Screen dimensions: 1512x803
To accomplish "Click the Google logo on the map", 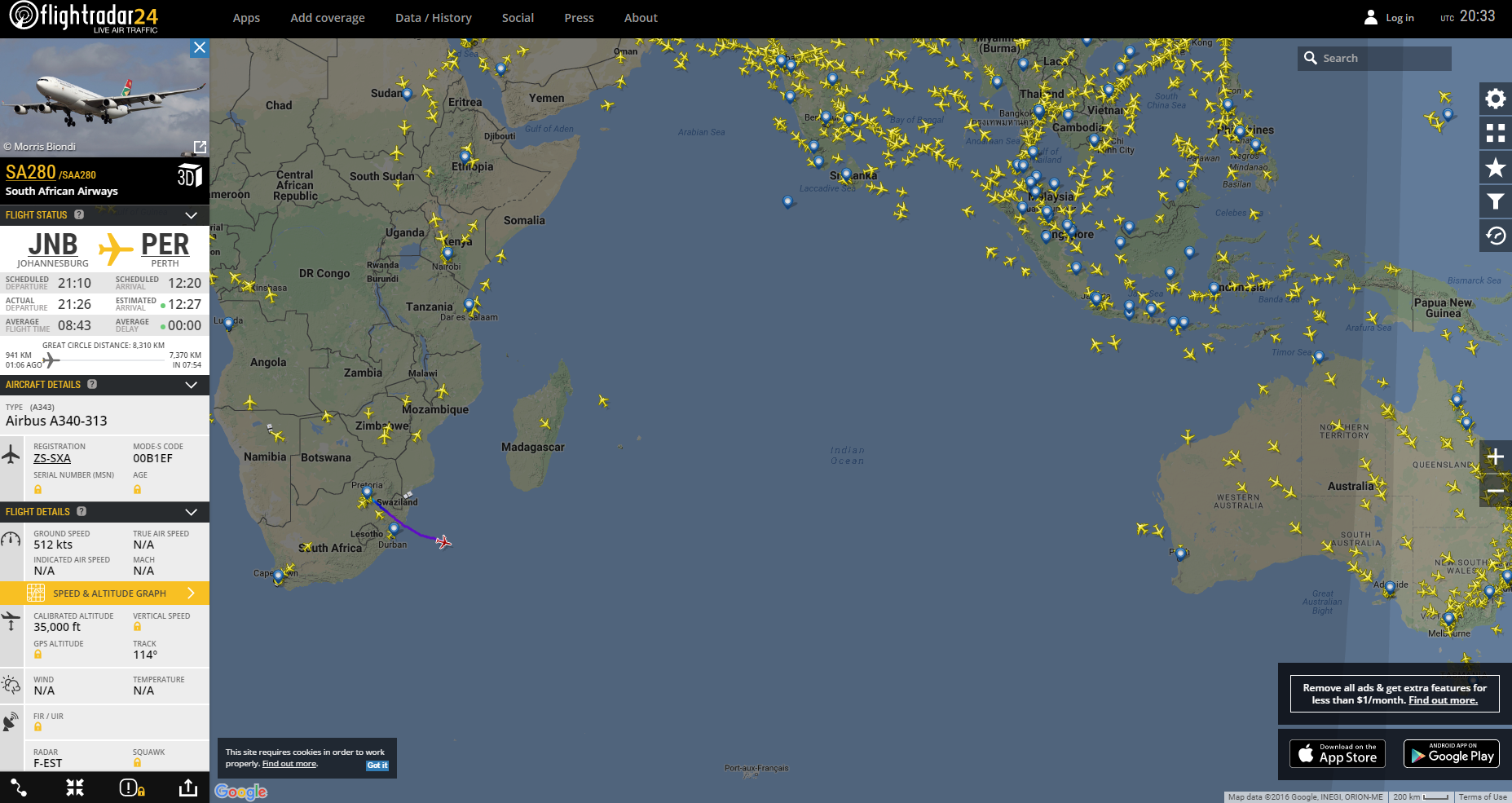I will click(240, 792).
